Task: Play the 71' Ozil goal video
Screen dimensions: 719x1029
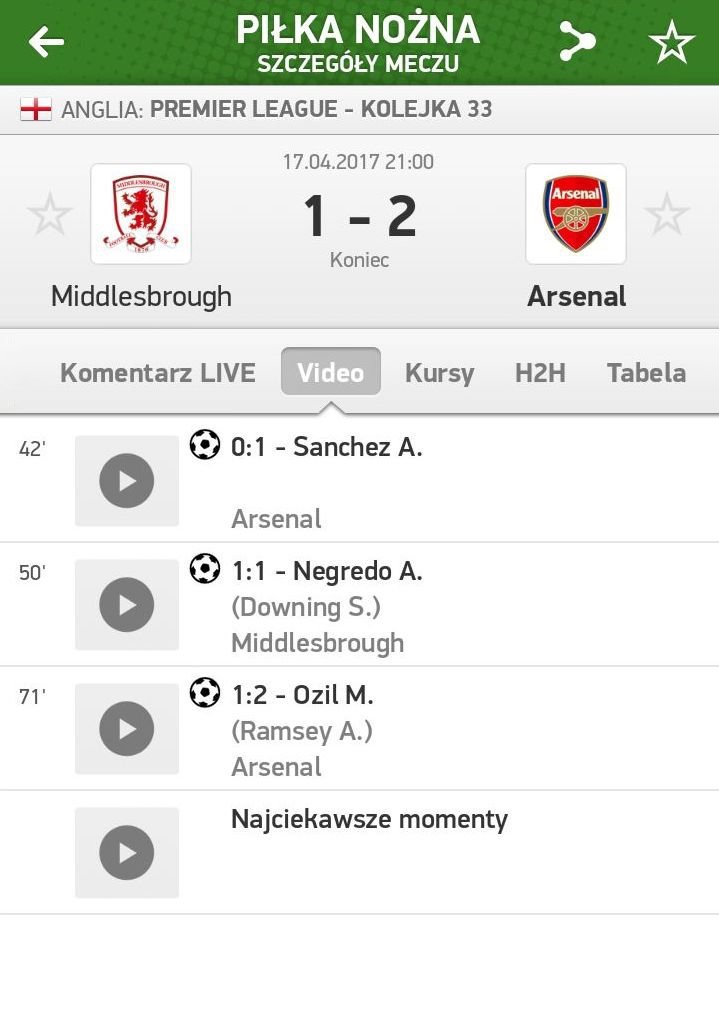Action: 127,729
